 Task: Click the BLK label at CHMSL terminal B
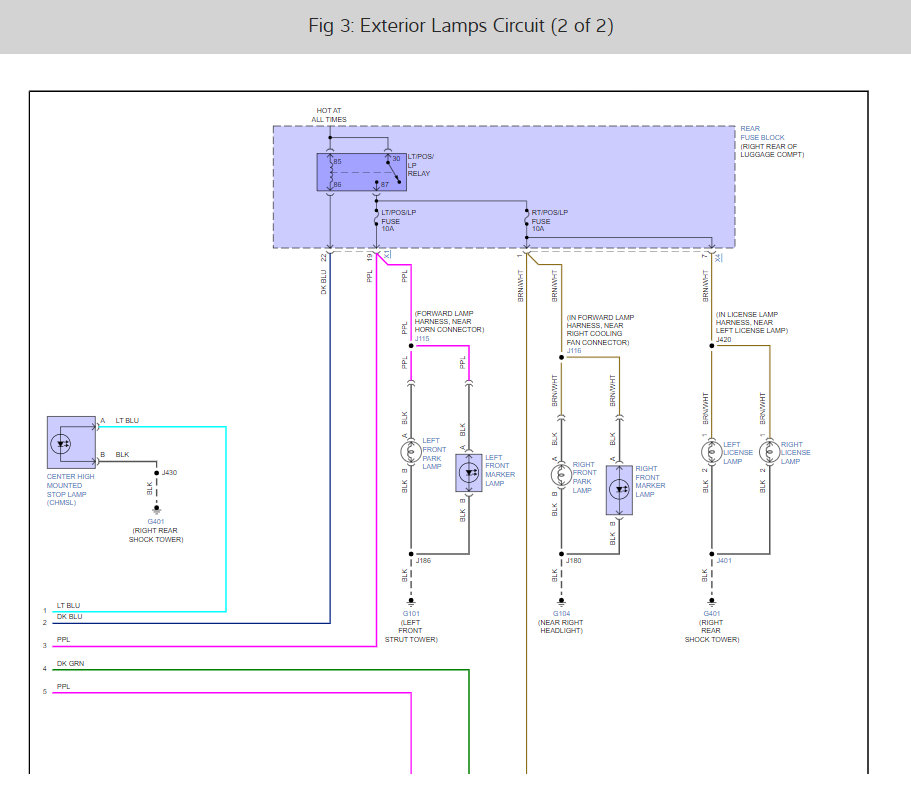[122, 455]
